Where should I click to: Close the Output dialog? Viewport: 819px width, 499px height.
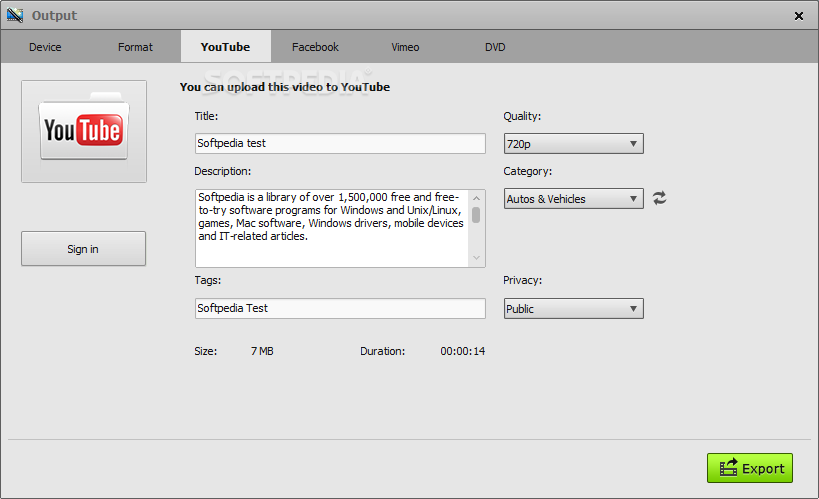pos(799,16)
